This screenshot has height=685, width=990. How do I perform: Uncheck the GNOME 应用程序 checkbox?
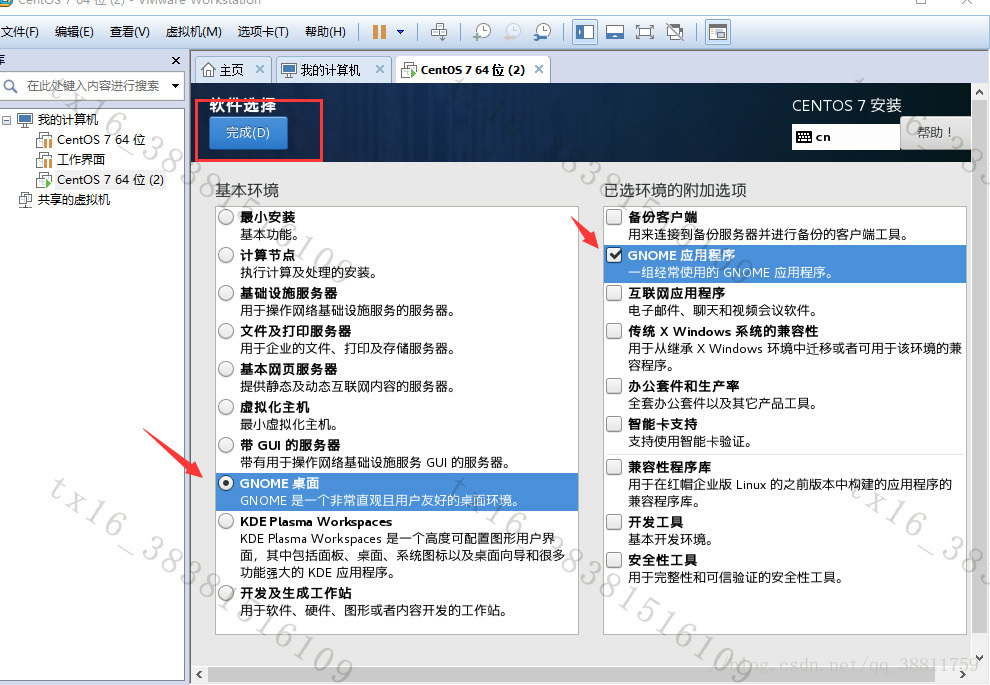pyautogui.click(x=614, y=255)
